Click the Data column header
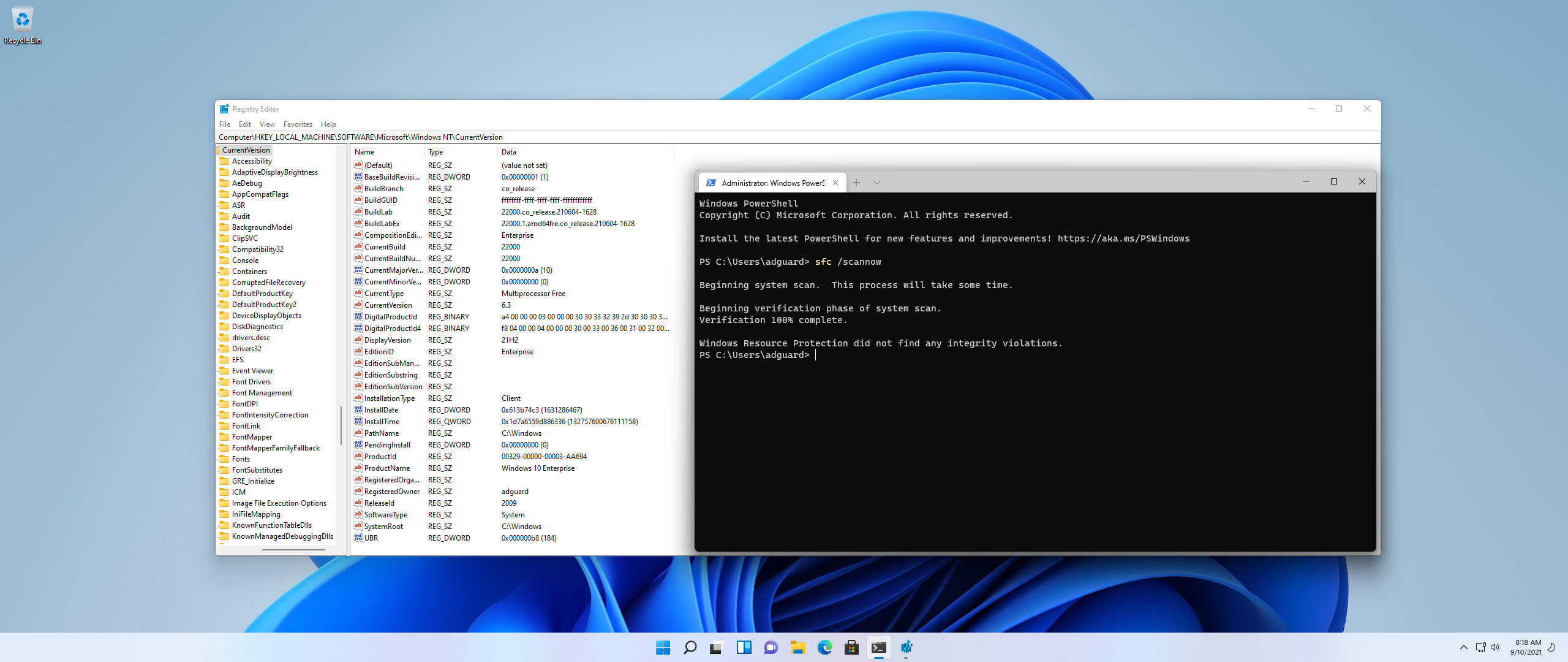The image size is (1568, 662). (x=586, y=152)
